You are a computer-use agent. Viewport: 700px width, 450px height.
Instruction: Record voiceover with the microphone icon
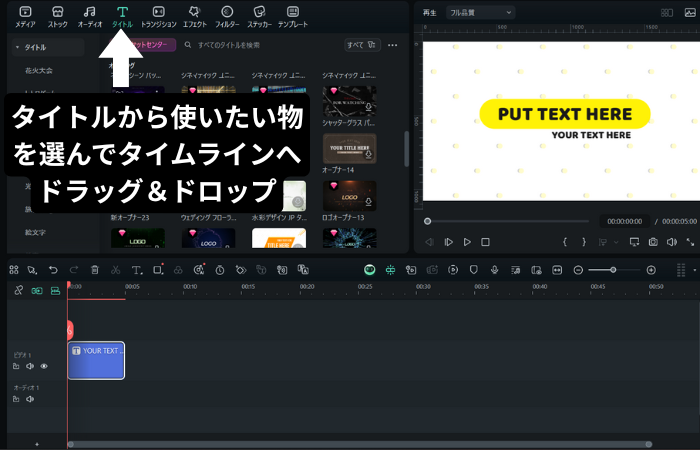coord(494,270)
